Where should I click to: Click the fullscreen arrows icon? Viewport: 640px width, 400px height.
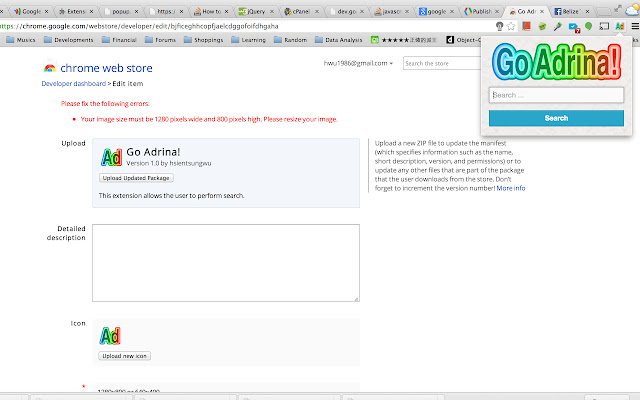tap(618, 8)
